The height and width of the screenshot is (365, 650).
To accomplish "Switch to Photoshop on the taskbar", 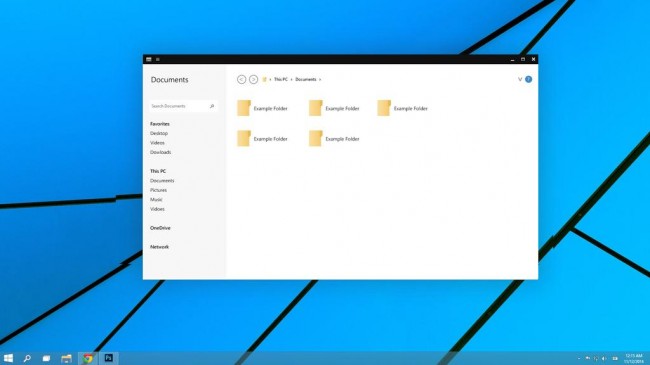I will [x=109, y=358].
